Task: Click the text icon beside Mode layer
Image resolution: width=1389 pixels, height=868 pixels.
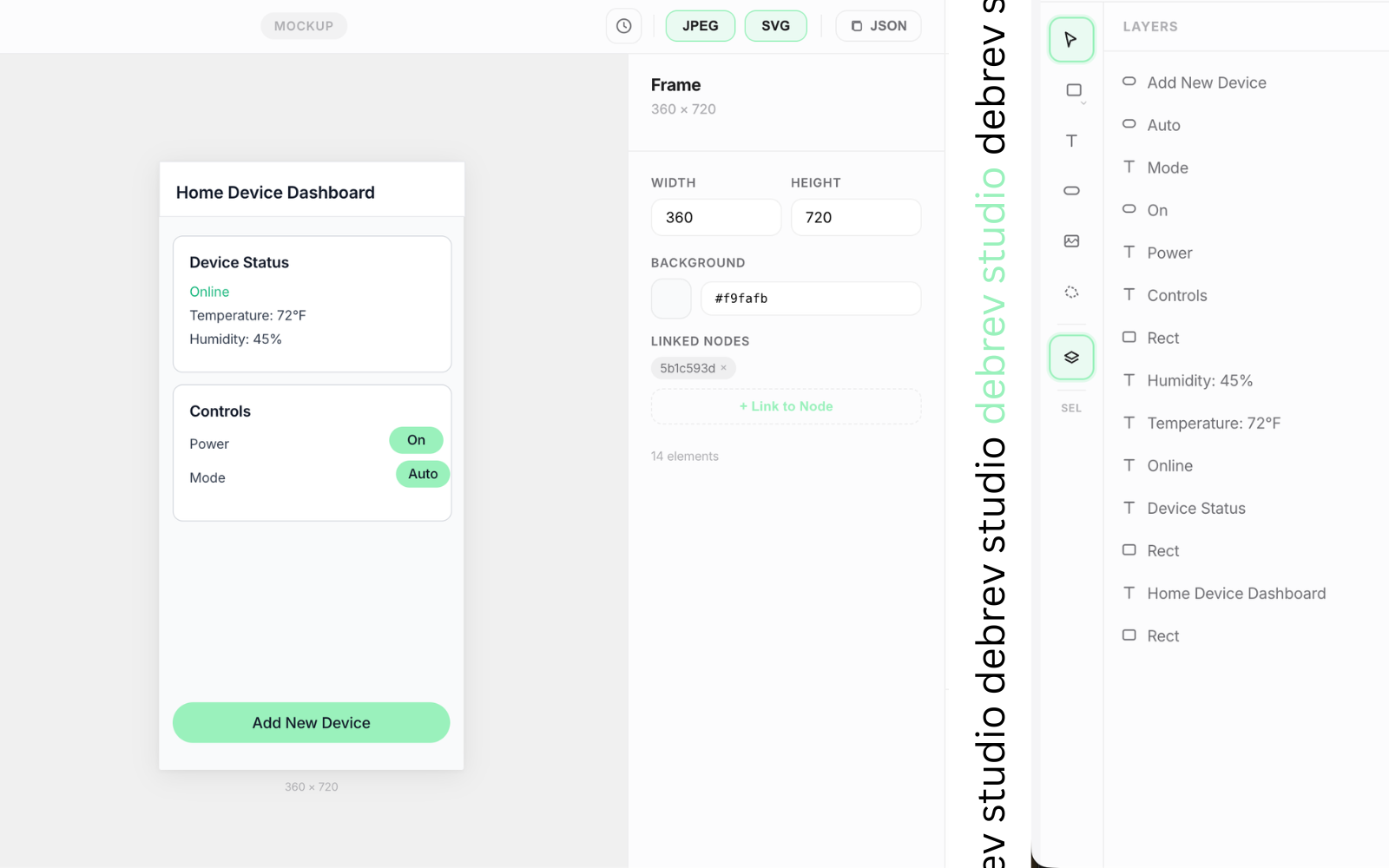Action: (x=1129, y=167)
